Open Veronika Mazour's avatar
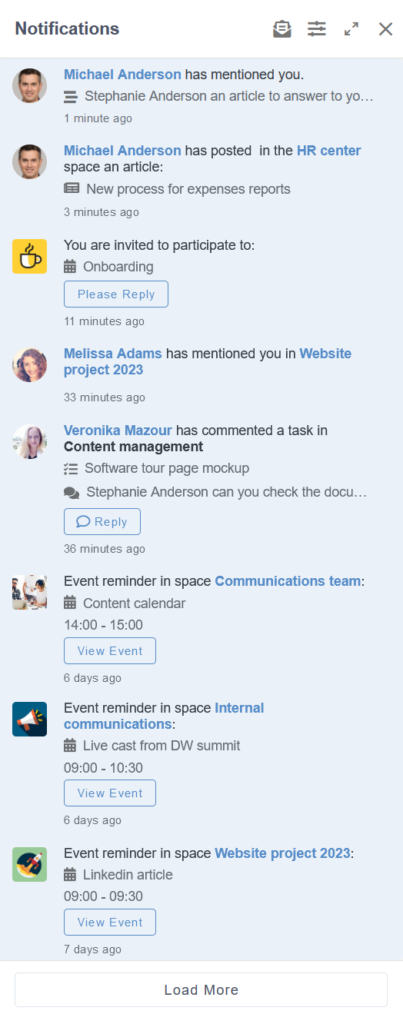 pyautogui.click(x=29, y=441)
